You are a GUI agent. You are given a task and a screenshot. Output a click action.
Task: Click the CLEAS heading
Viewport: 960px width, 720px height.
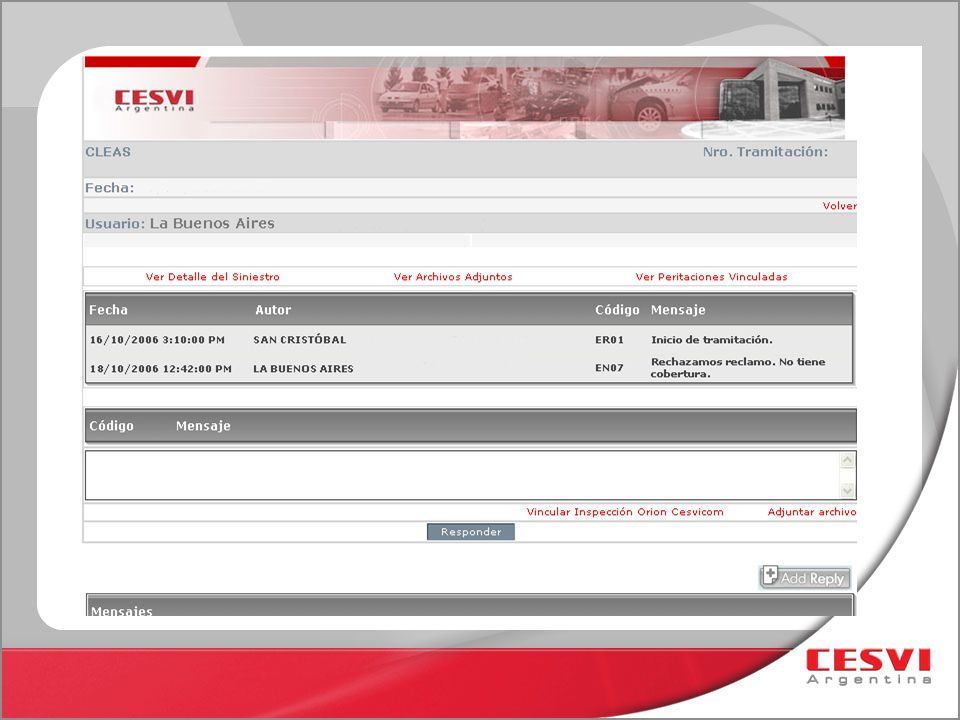[108, 152]
